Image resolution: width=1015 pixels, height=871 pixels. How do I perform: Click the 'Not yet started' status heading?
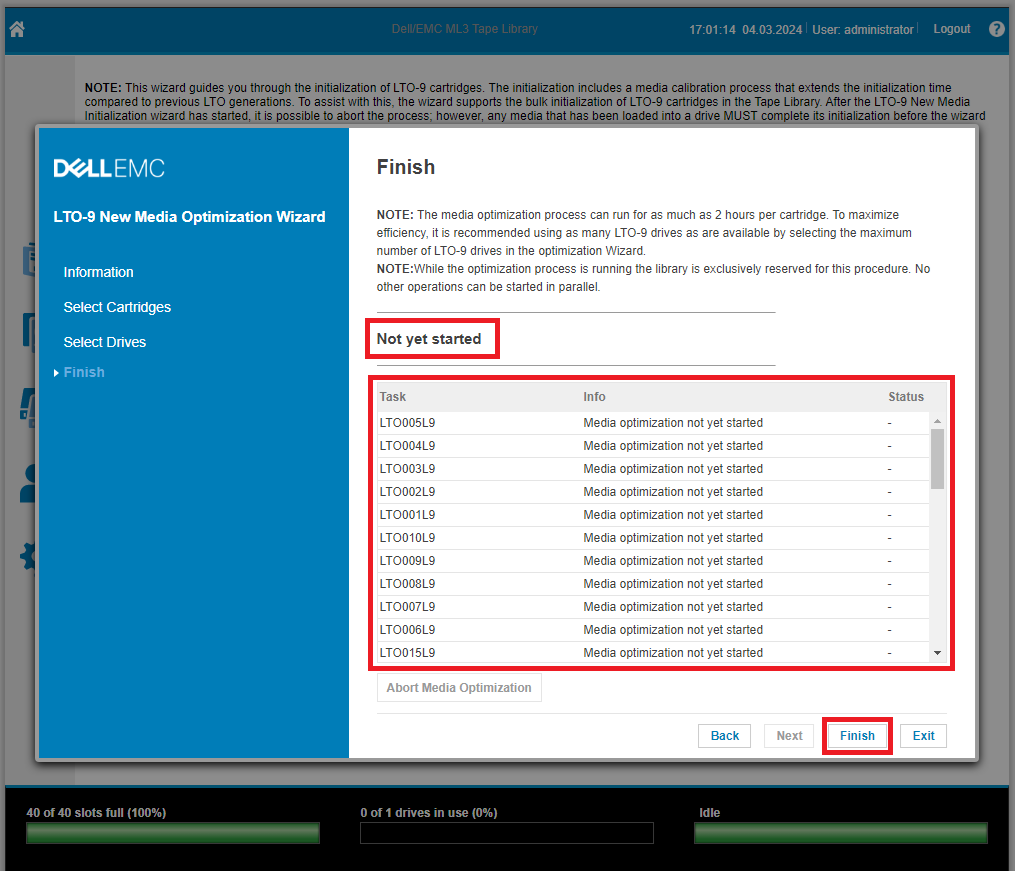point(429,339)
